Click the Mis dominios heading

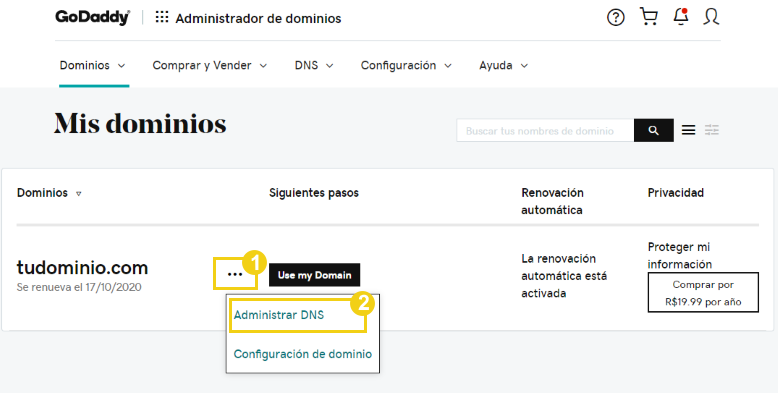tap(140, 123)
